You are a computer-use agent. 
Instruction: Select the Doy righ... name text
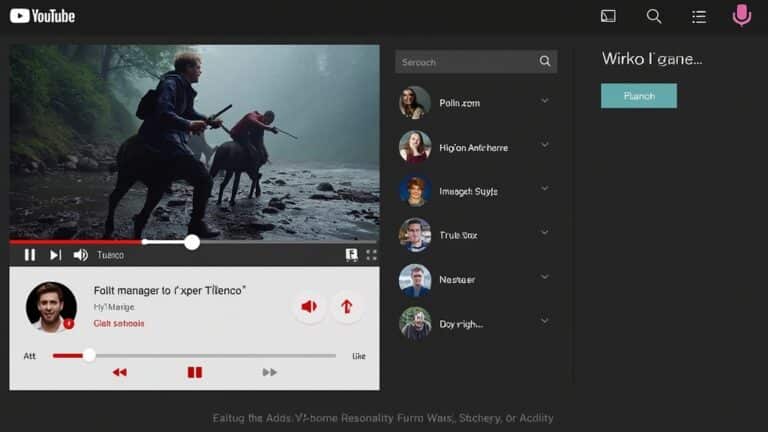pos(461,324)
